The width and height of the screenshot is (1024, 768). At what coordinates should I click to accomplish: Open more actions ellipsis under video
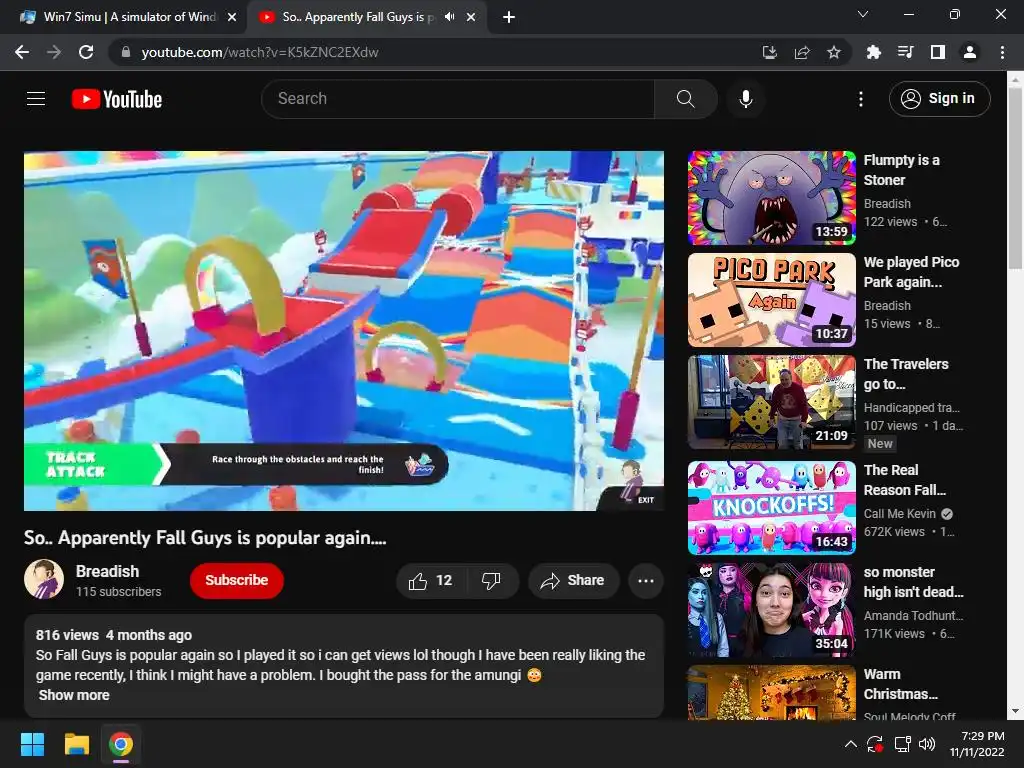click(x=646, y=581)
